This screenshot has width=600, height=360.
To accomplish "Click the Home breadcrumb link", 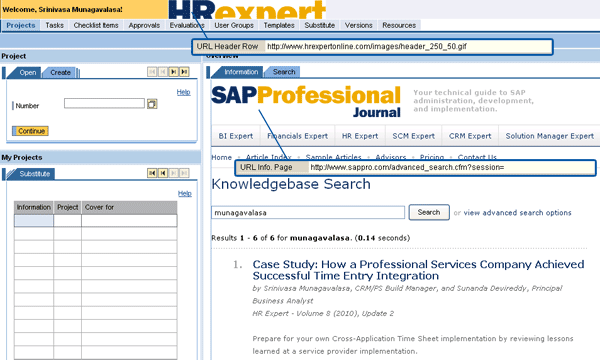I will pyautogui.click(x=222, y=157).
